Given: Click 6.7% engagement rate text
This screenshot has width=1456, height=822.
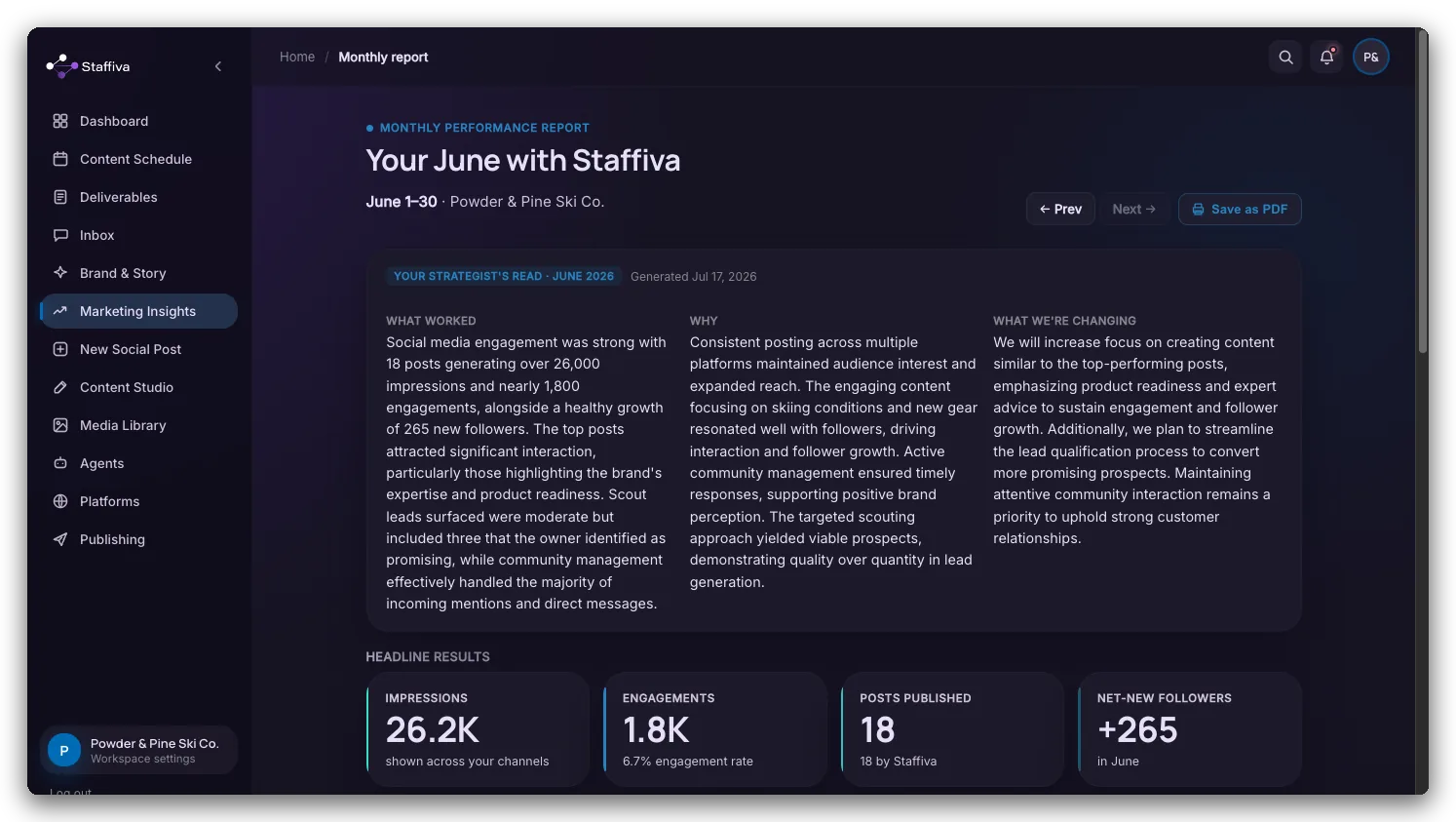Looking at the screenshot, I should tap(688, 762).
